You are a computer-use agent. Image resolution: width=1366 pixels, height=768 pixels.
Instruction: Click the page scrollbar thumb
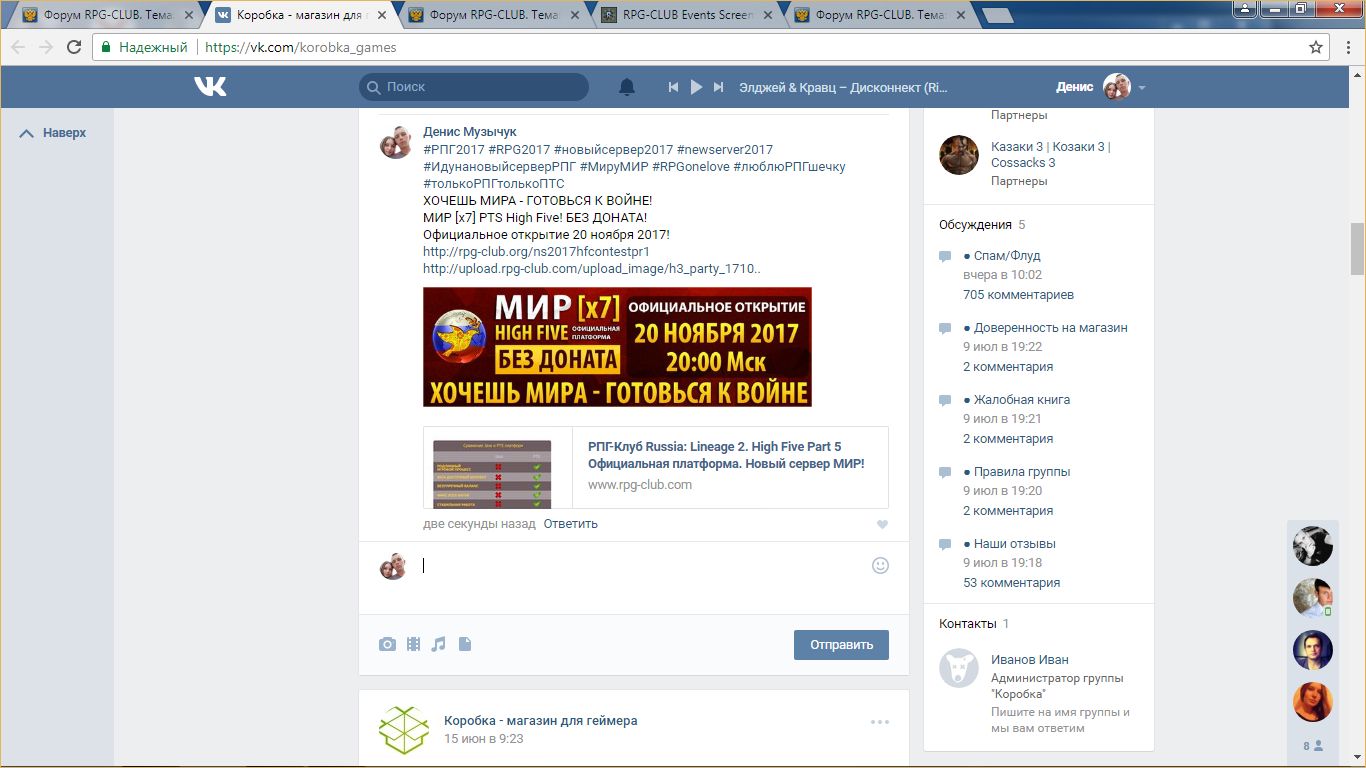pos(1357,248)
